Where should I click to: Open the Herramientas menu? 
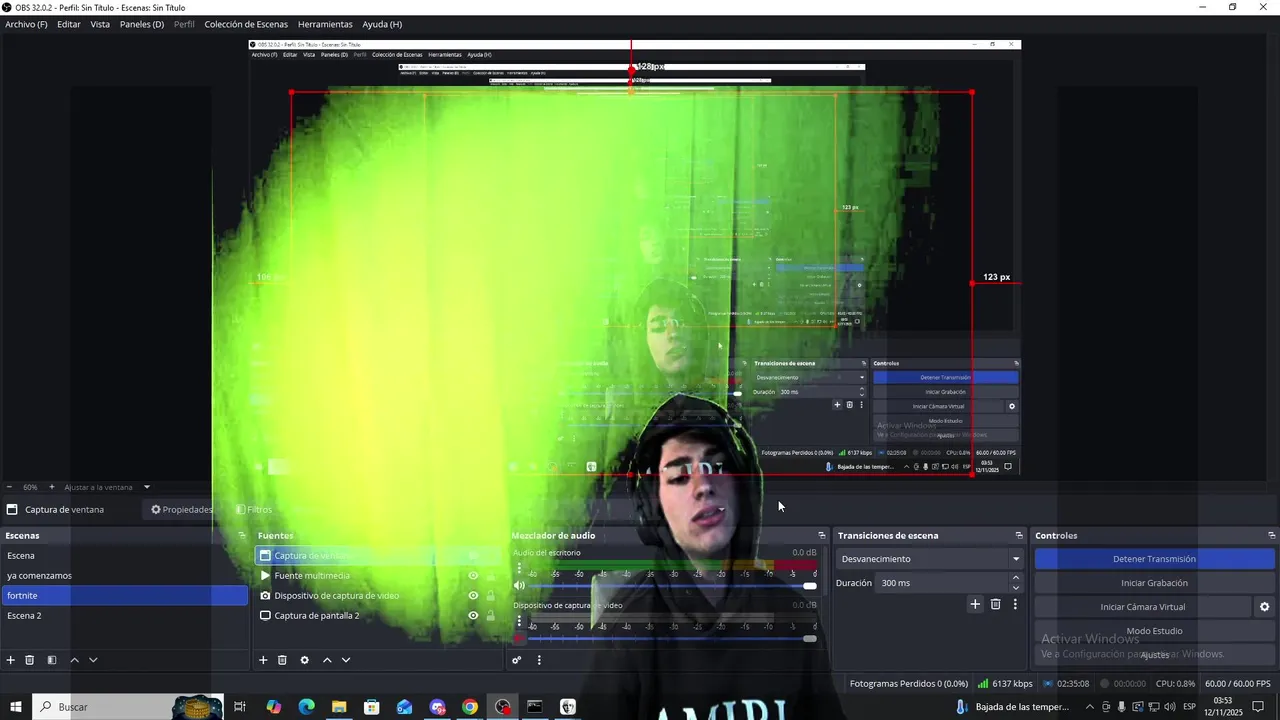click(325, 24)
